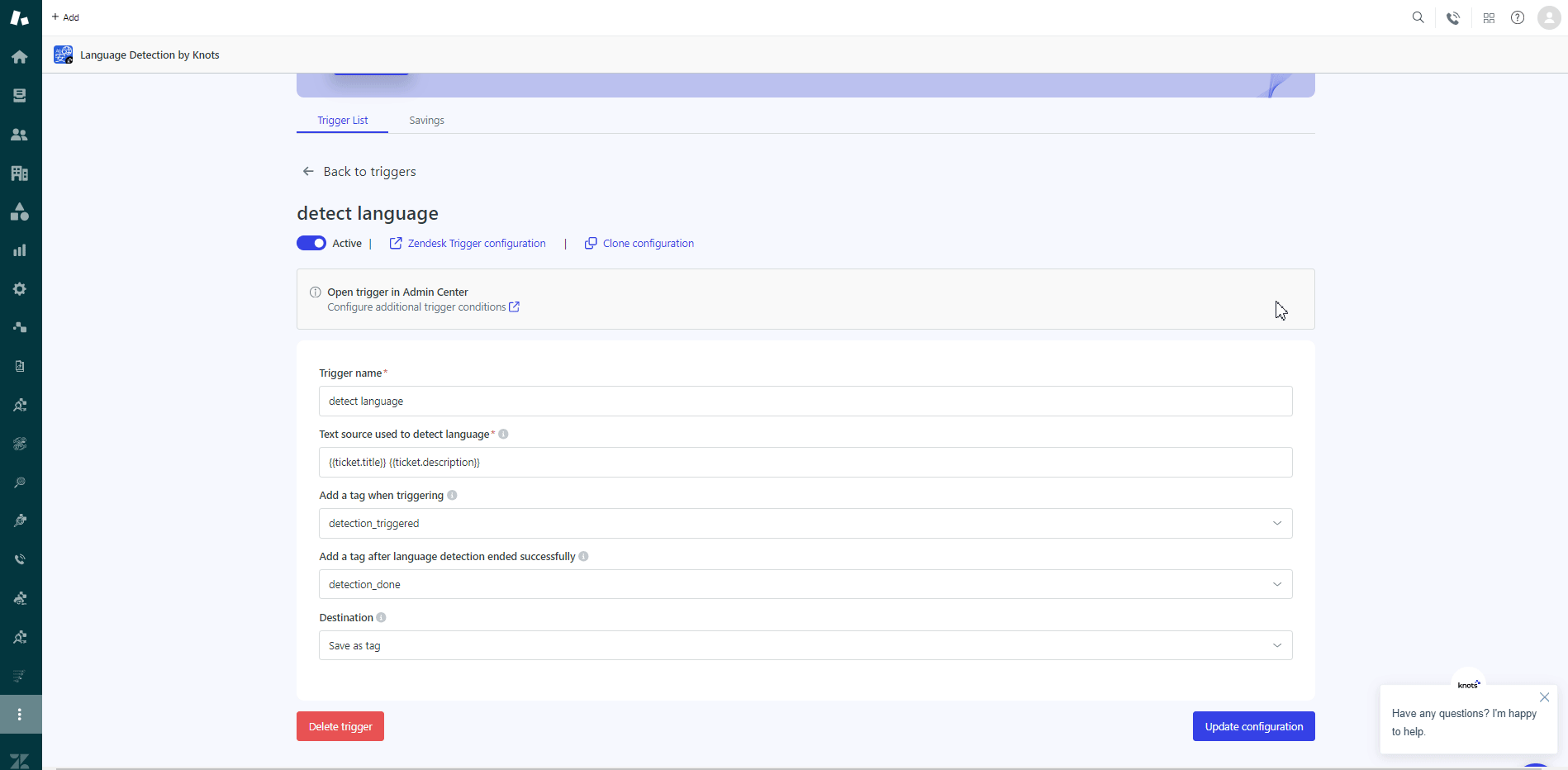The height and width of the screenshot is (770, 1568).
Task: Open Admin gear icon in sidebar
Action: pyautogui.click(x=20, y=289)
